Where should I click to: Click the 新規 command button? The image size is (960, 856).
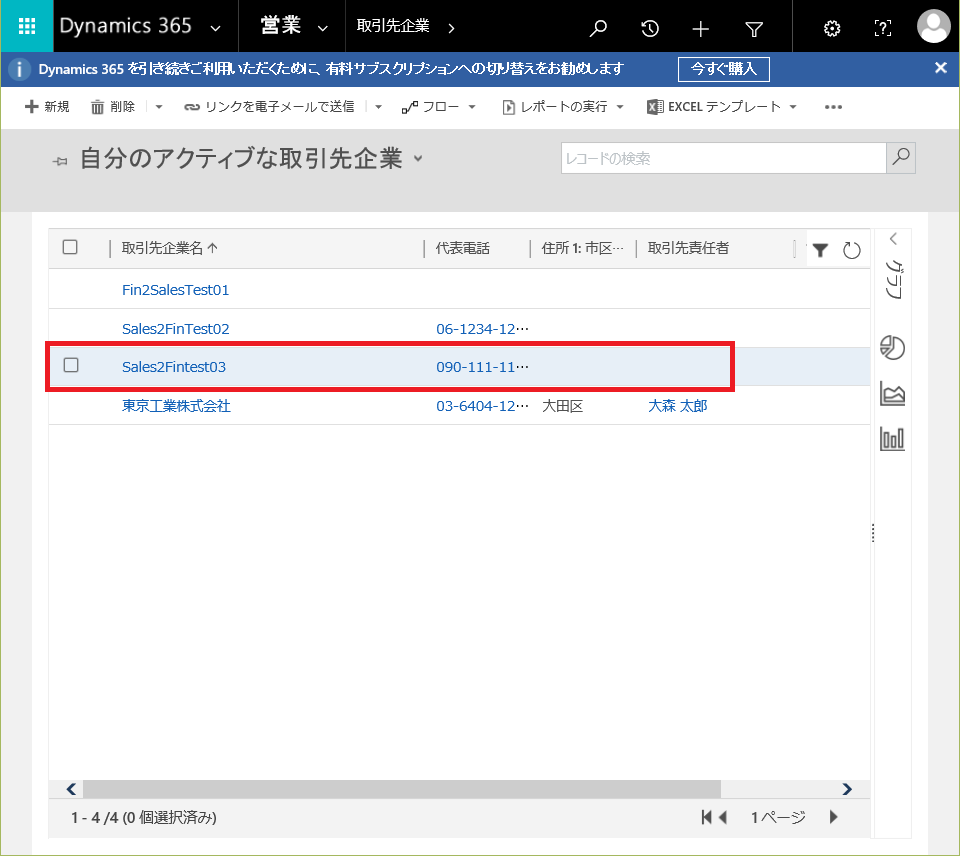(47, 107)
